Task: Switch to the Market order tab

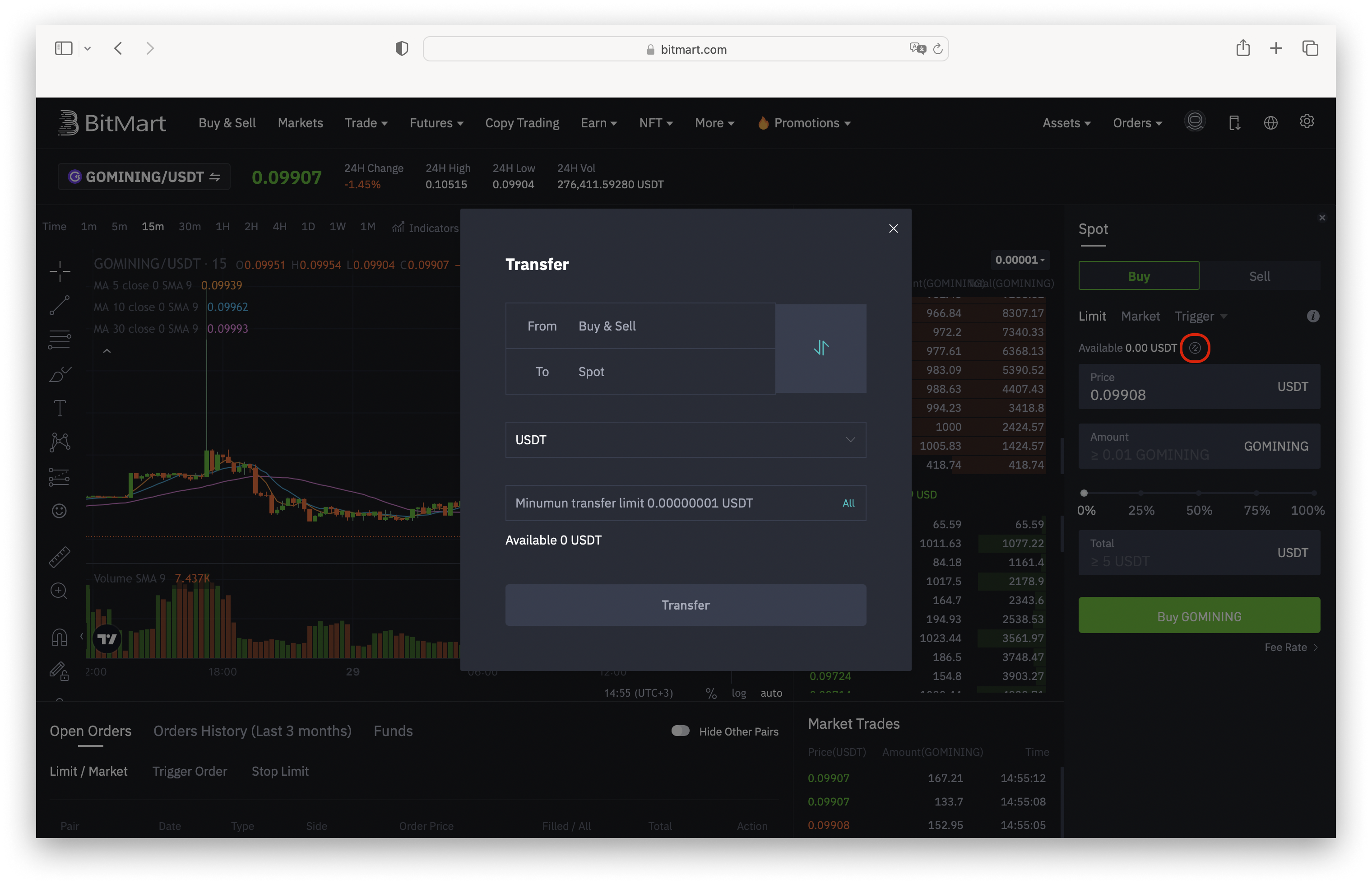Action: coord(1140,316)
